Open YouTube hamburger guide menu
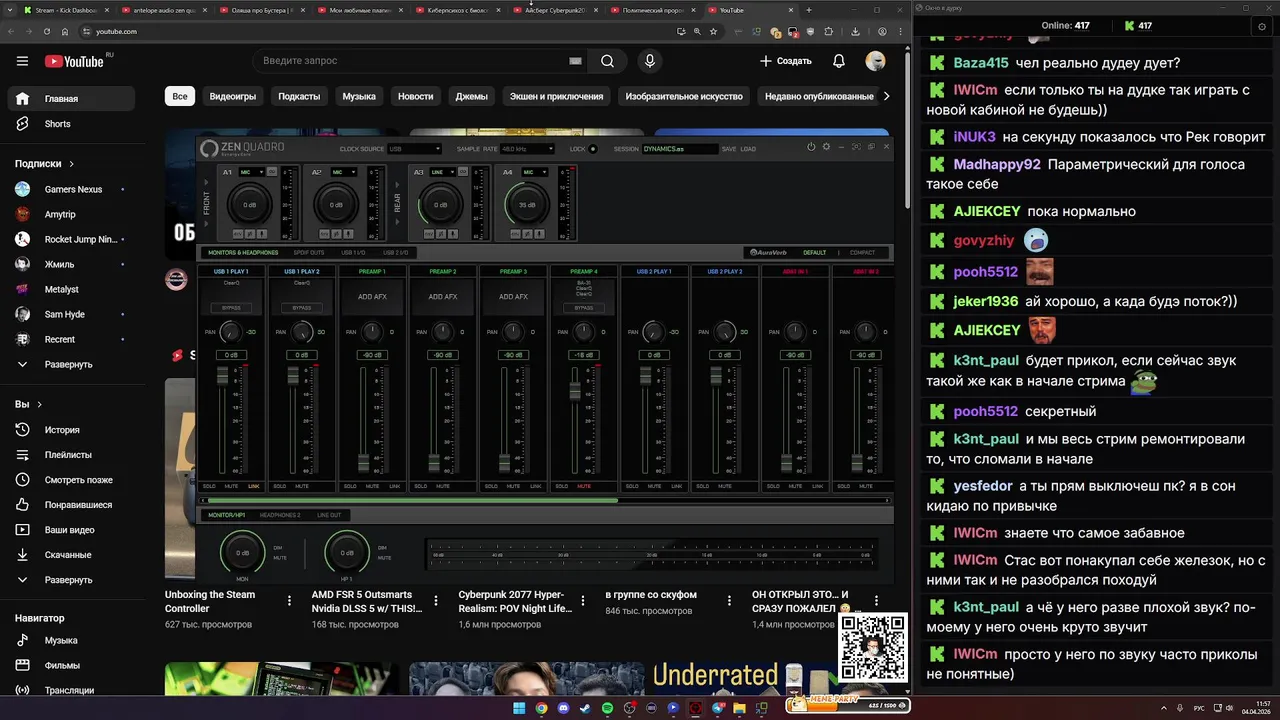Viewport: 1280px width, 720px height. [22, 61]
